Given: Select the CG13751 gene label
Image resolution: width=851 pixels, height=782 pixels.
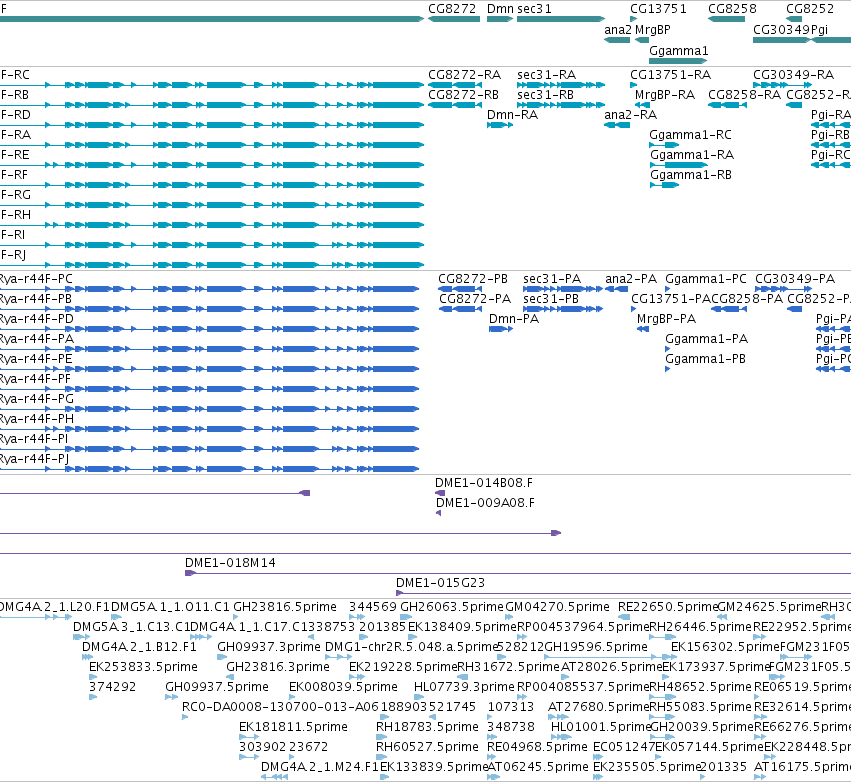Looking at the screenshot, I should click(x=658, y=9).
